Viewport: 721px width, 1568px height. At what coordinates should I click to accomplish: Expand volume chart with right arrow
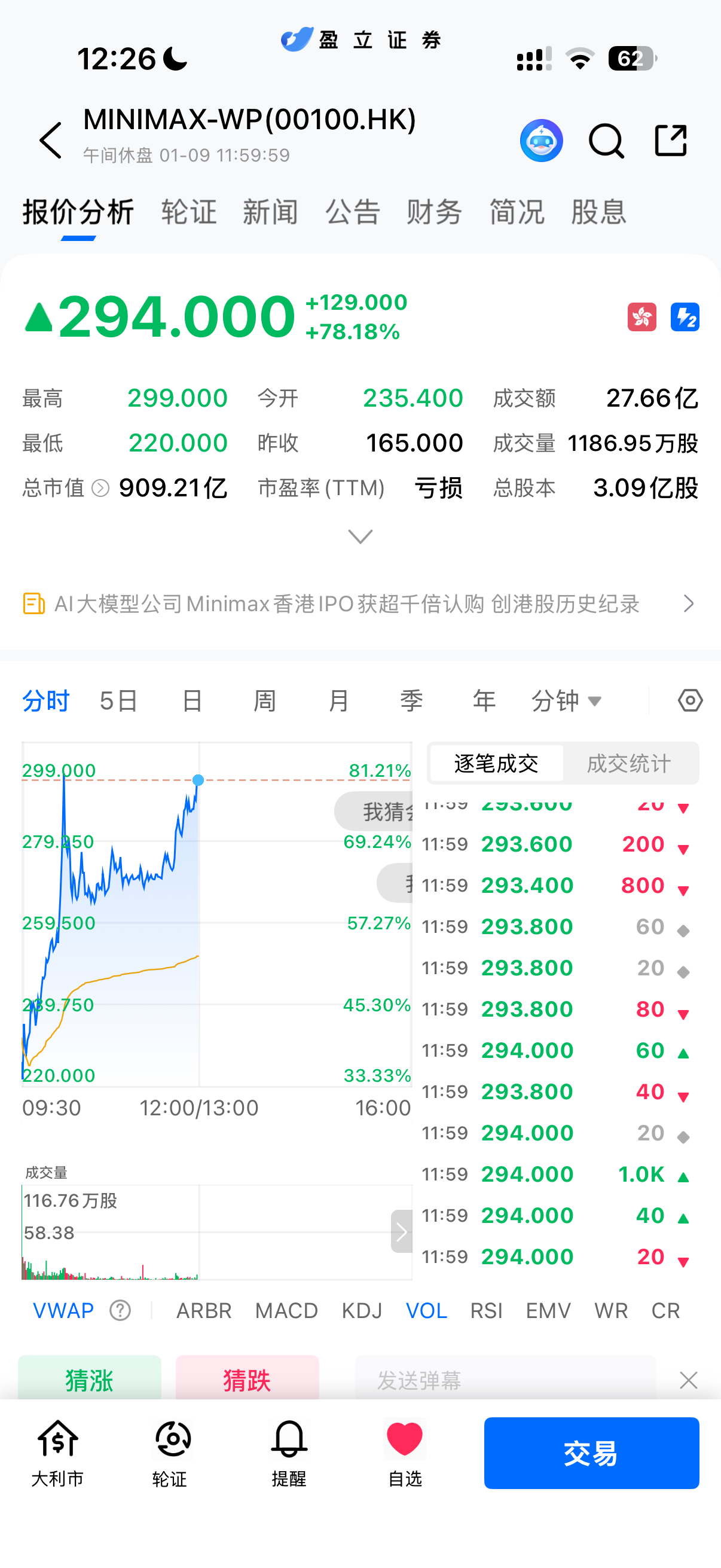[401, 1232]
